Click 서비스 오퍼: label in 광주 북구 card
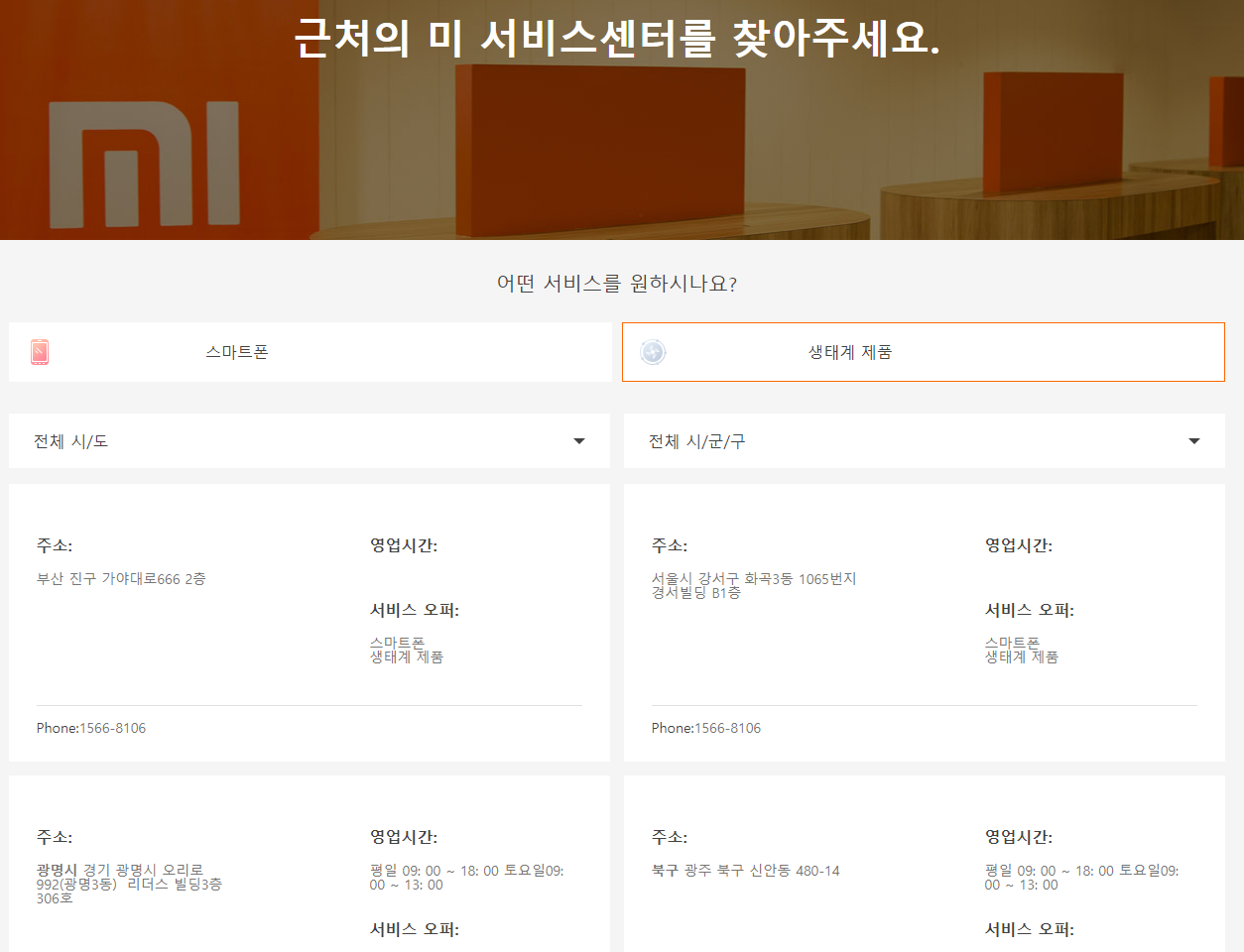Viewport: 1244px width, 952px height. click(x=1030, y=929)
